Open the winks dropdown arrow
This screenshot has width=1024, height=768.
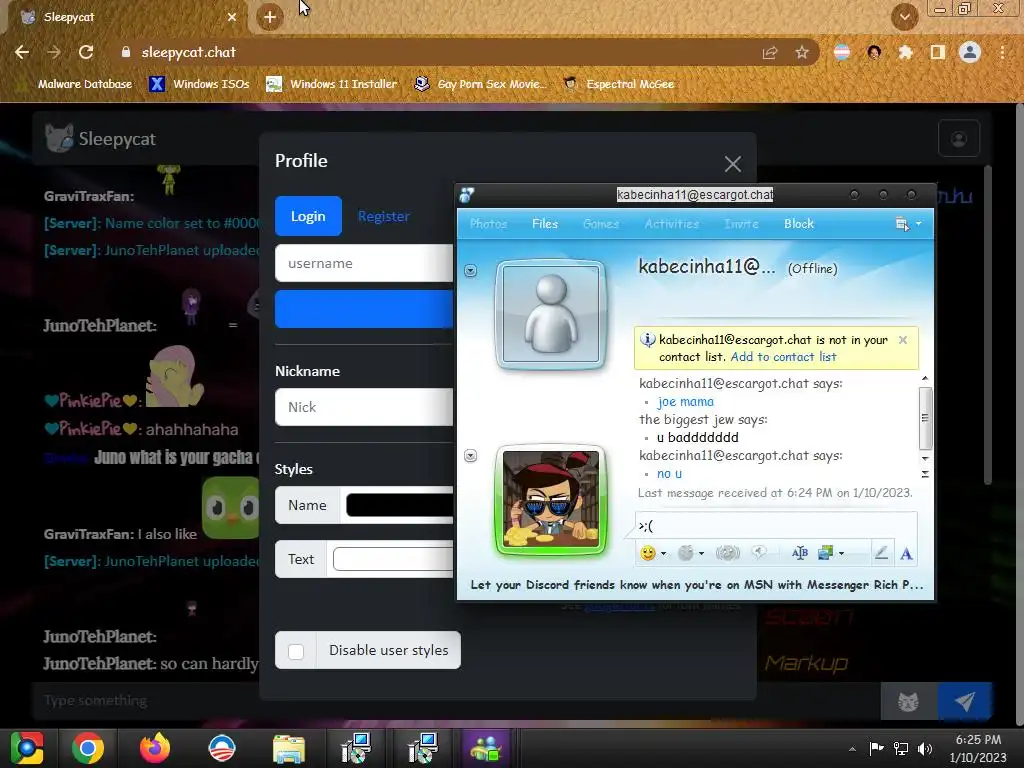(701, 554)
